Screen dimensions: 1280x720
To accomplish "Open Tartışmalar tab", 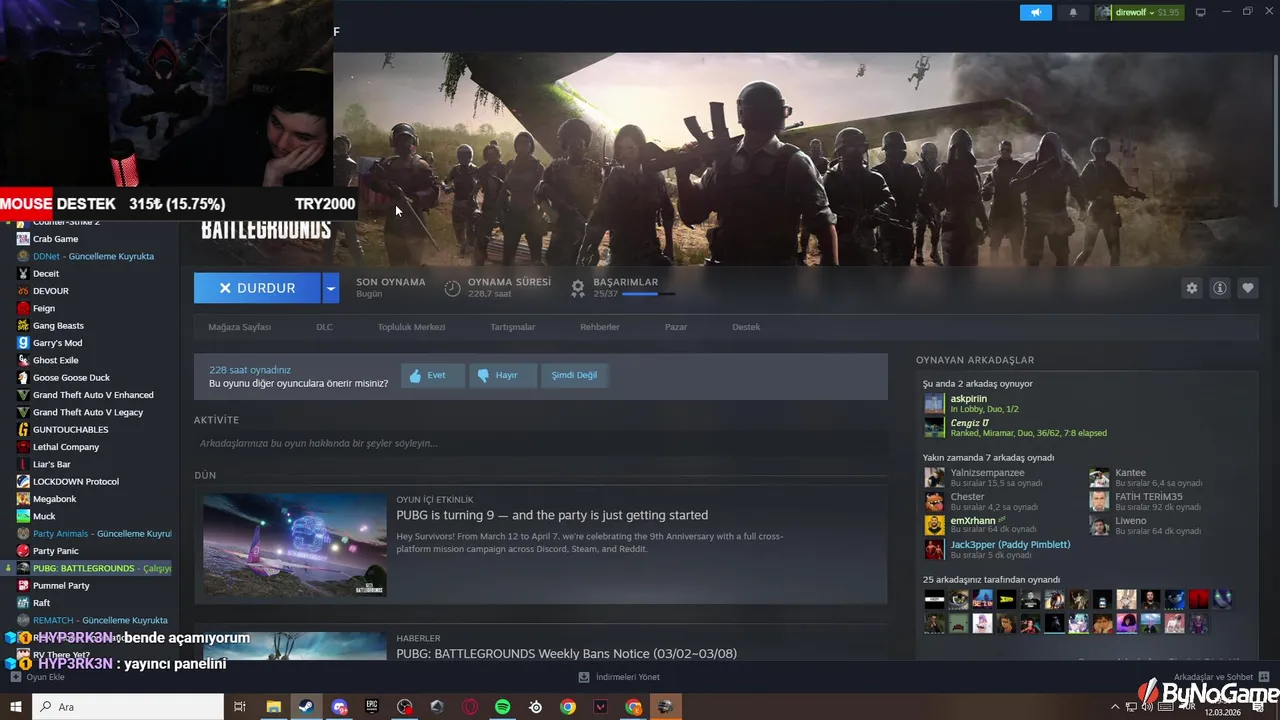I will tap(512, 327).
